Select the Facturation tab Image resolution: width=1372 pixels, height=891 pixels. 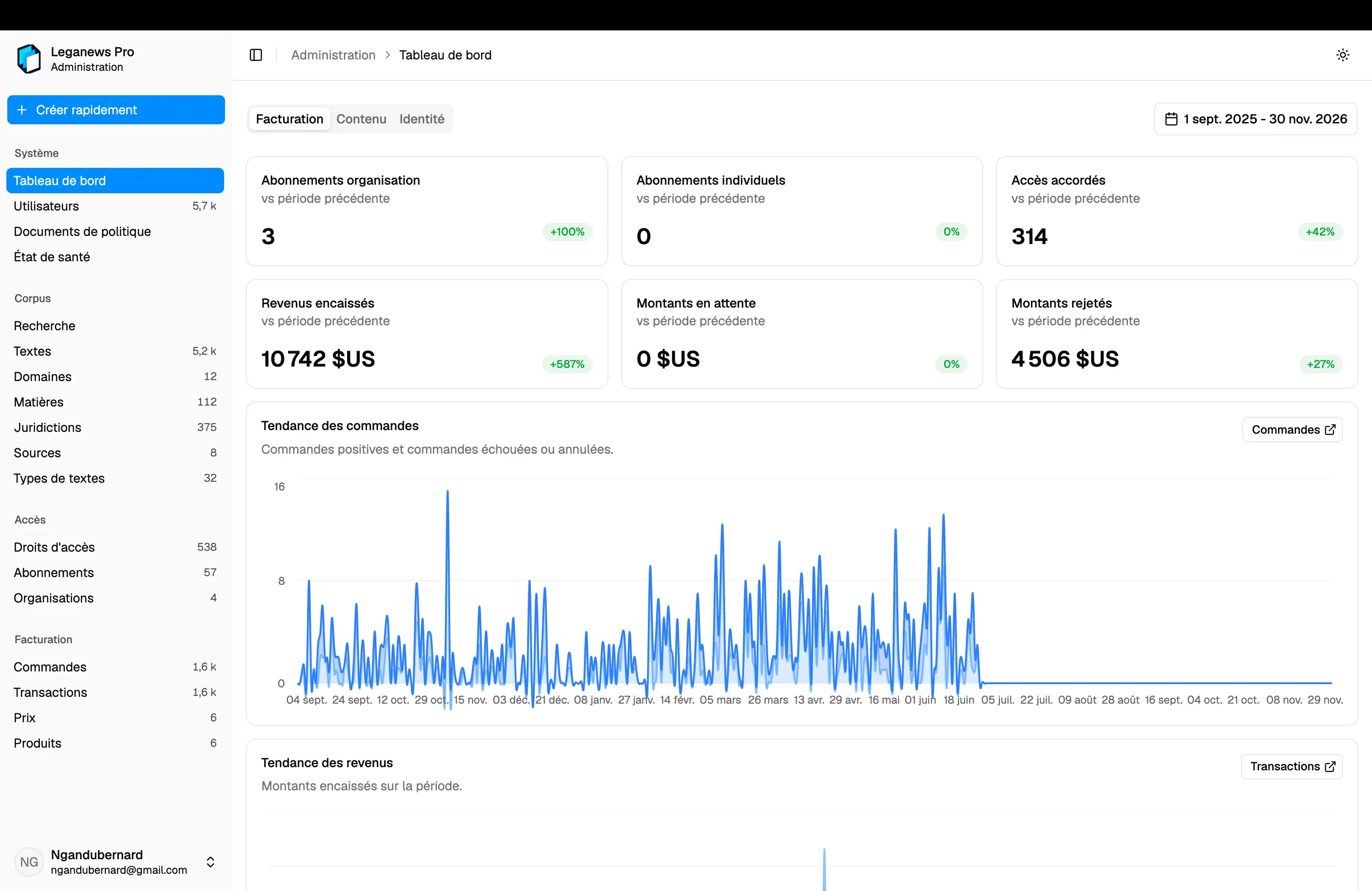(289, 119)
